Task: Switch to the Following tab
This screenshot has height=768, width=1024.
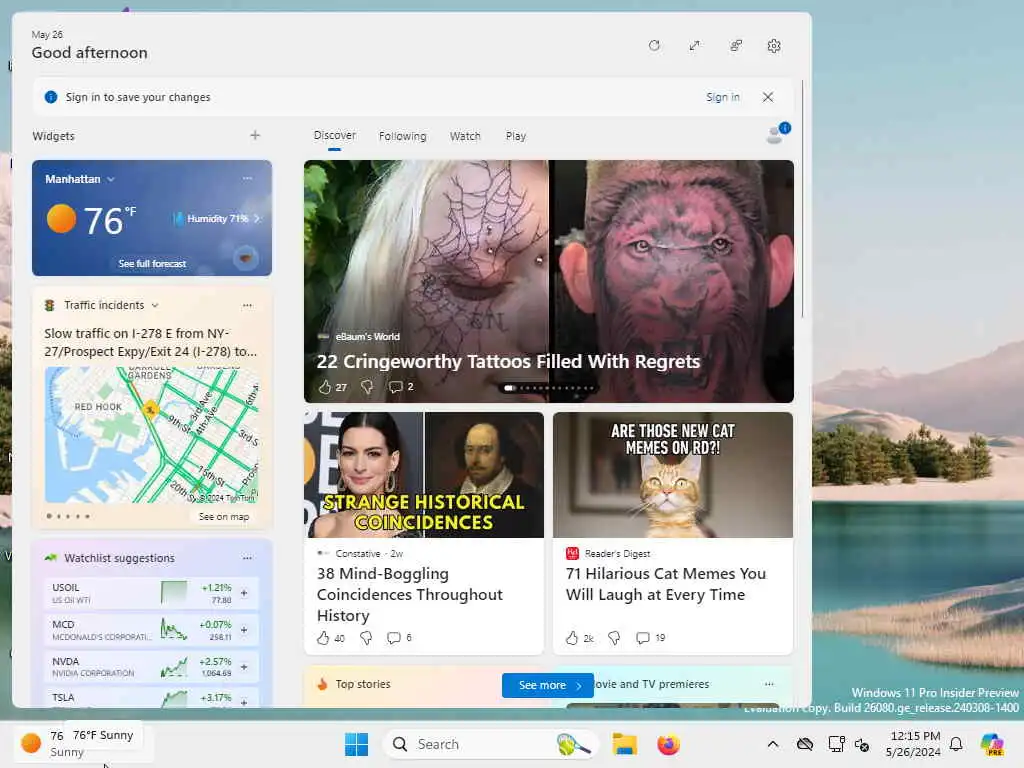Action: (402, 136)
